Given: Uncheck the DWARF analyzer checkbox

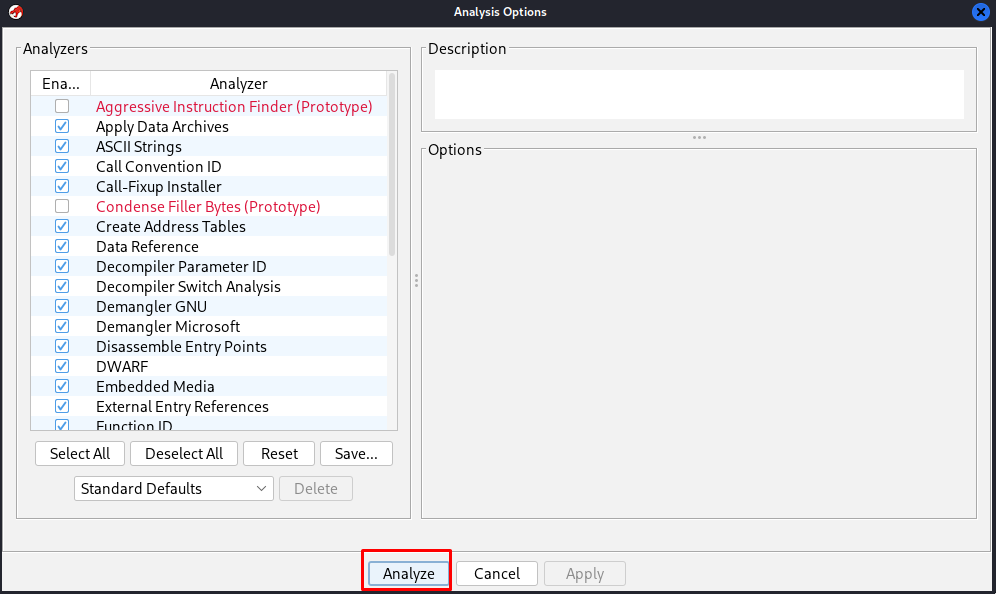Looking at the screenshot, I should [x=62, y=366].
